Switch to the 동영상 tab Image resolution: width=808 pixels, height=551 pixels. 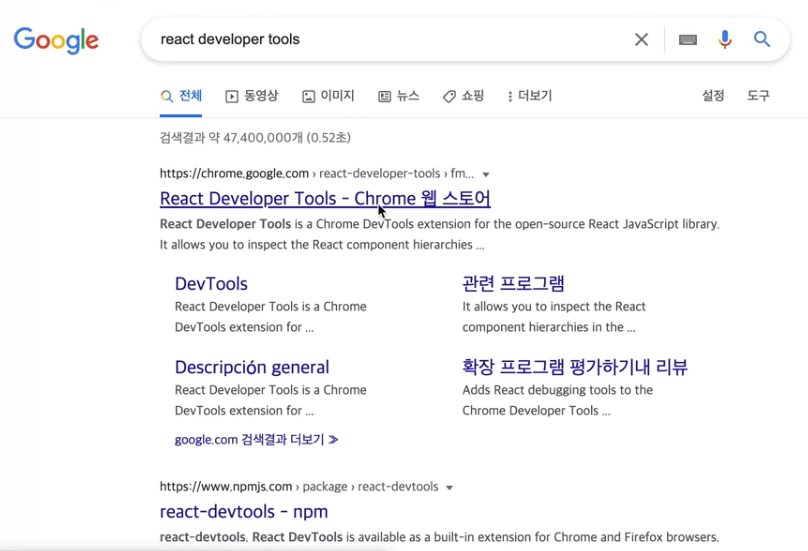point(252,96)
